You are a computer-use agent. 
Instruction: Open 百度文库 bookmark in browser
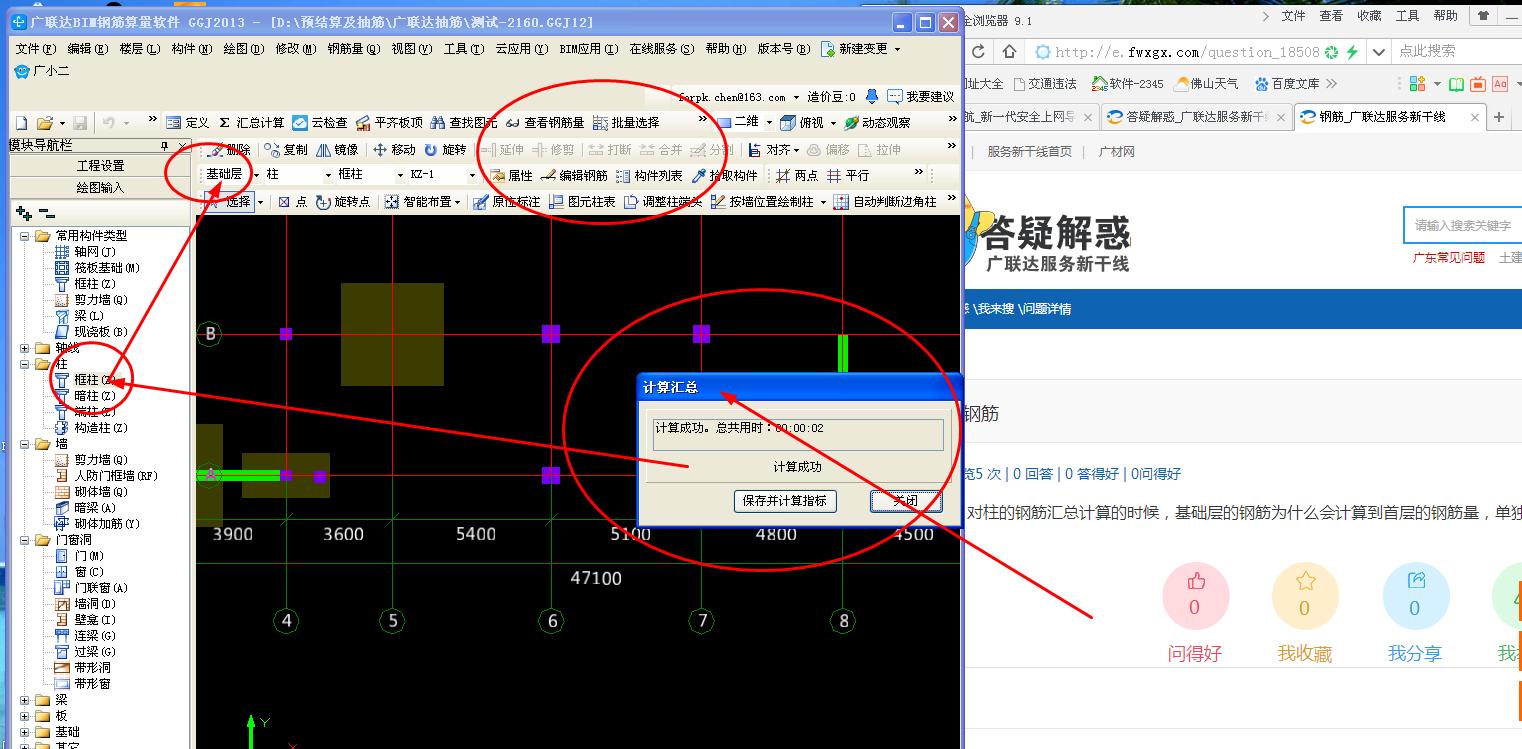tap(1287, 84)
